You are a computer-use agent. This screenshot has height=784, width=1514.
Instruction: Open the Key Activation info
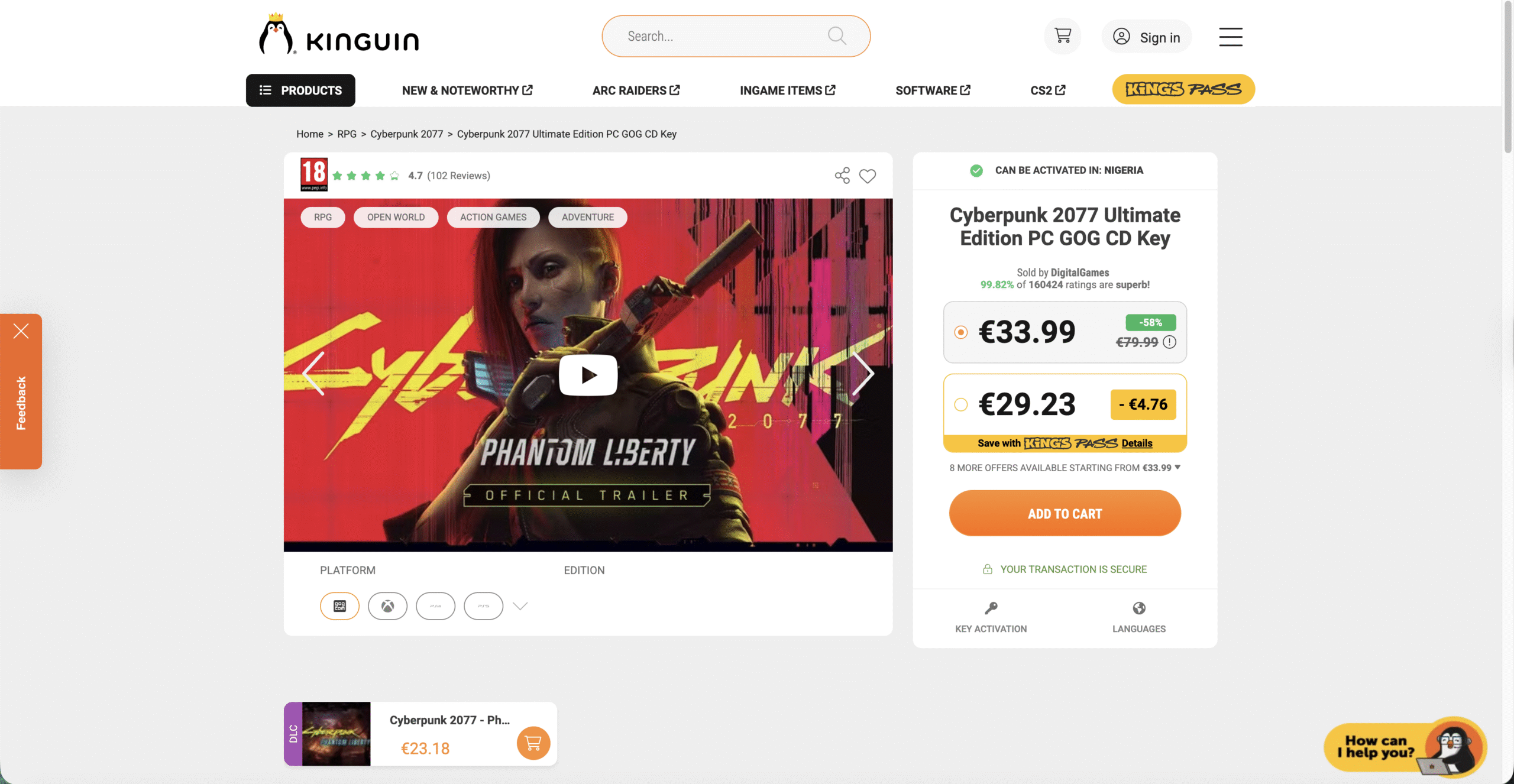991,618
